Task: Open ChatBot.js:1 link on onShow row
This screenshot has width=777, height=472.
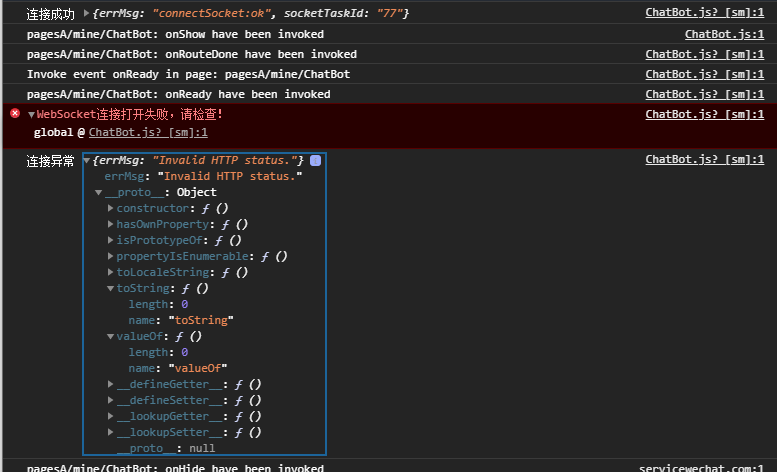Action: pos(724,34)
